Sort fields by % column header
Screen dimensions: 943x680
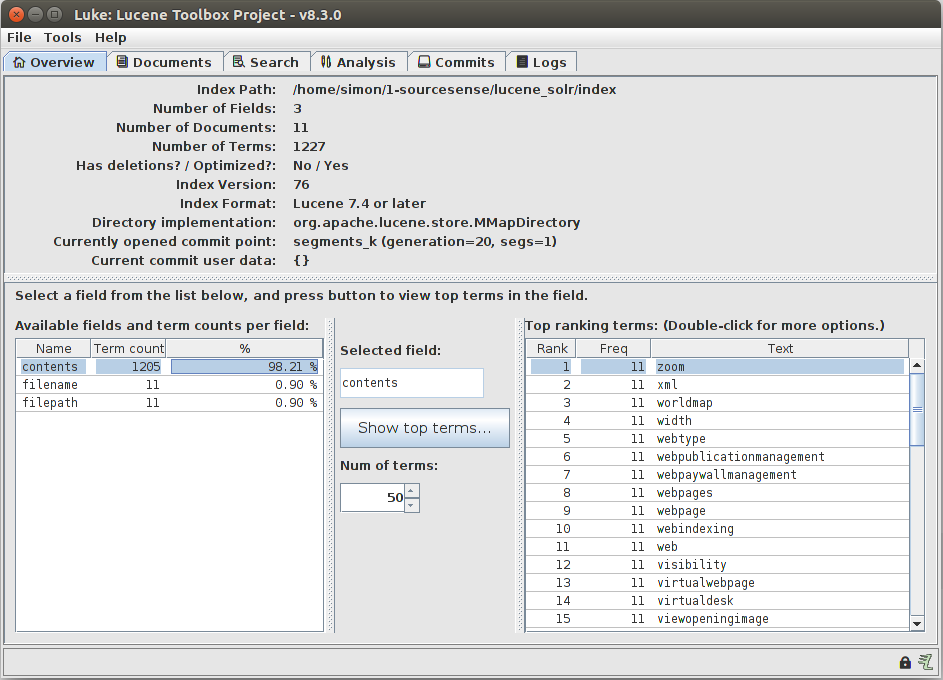[x=244, y=348]
